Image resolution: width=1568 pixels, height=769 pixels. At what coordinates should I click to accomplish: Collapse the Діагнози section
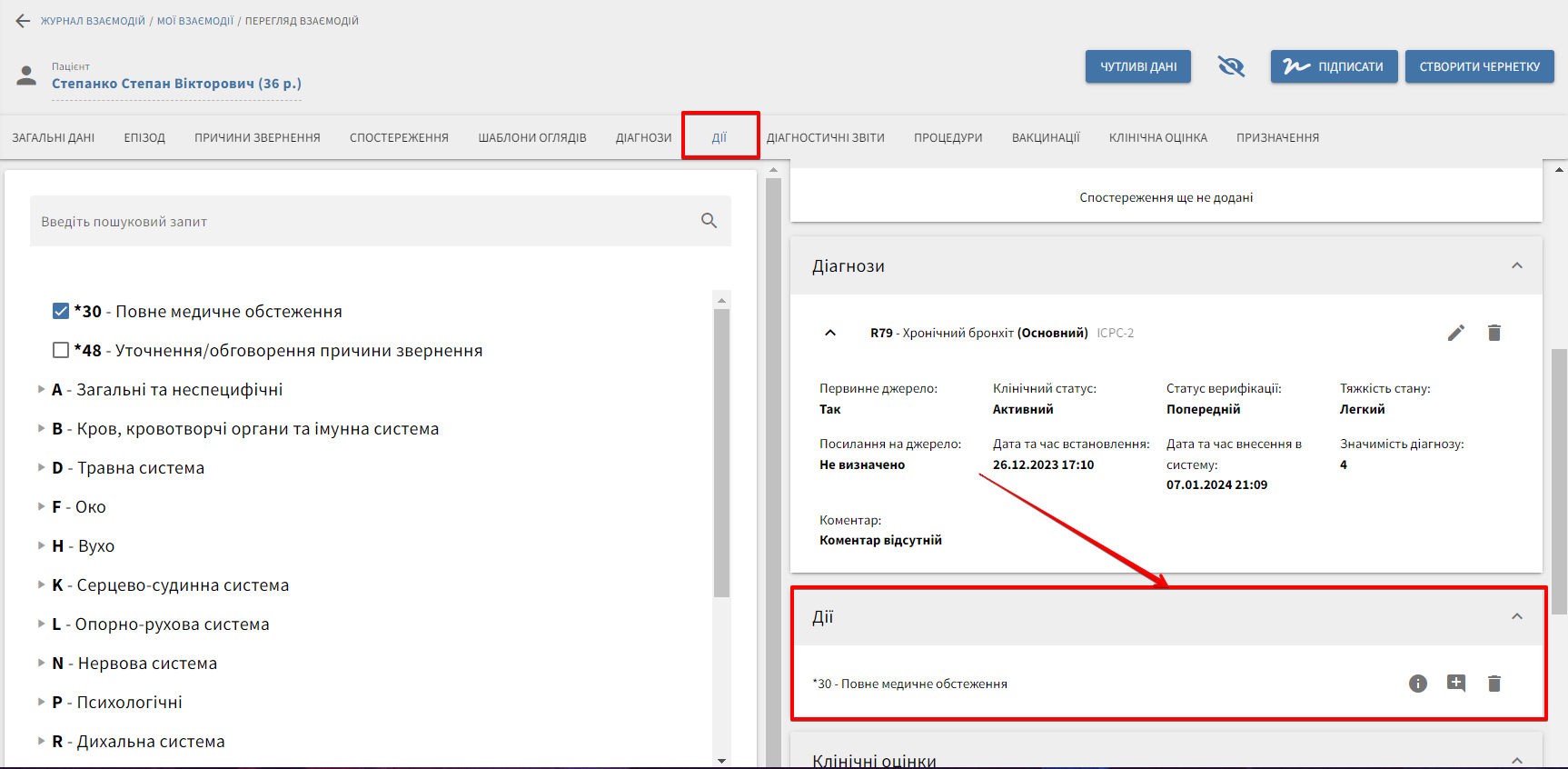[1516, 265]
